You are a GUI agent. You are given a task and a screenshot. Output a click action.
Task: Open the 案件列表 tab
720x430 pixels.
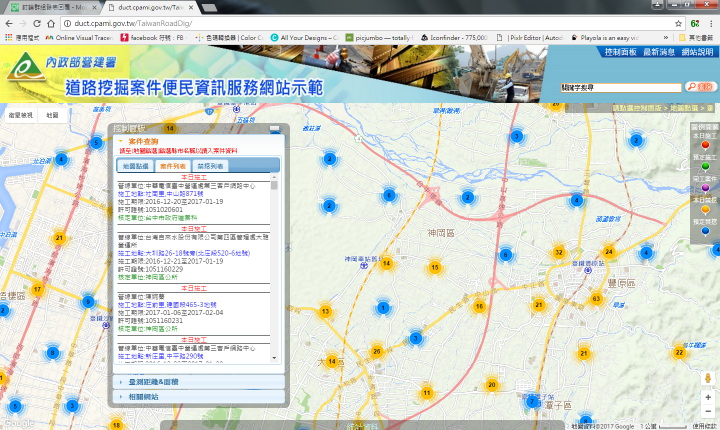coord(173,166)
